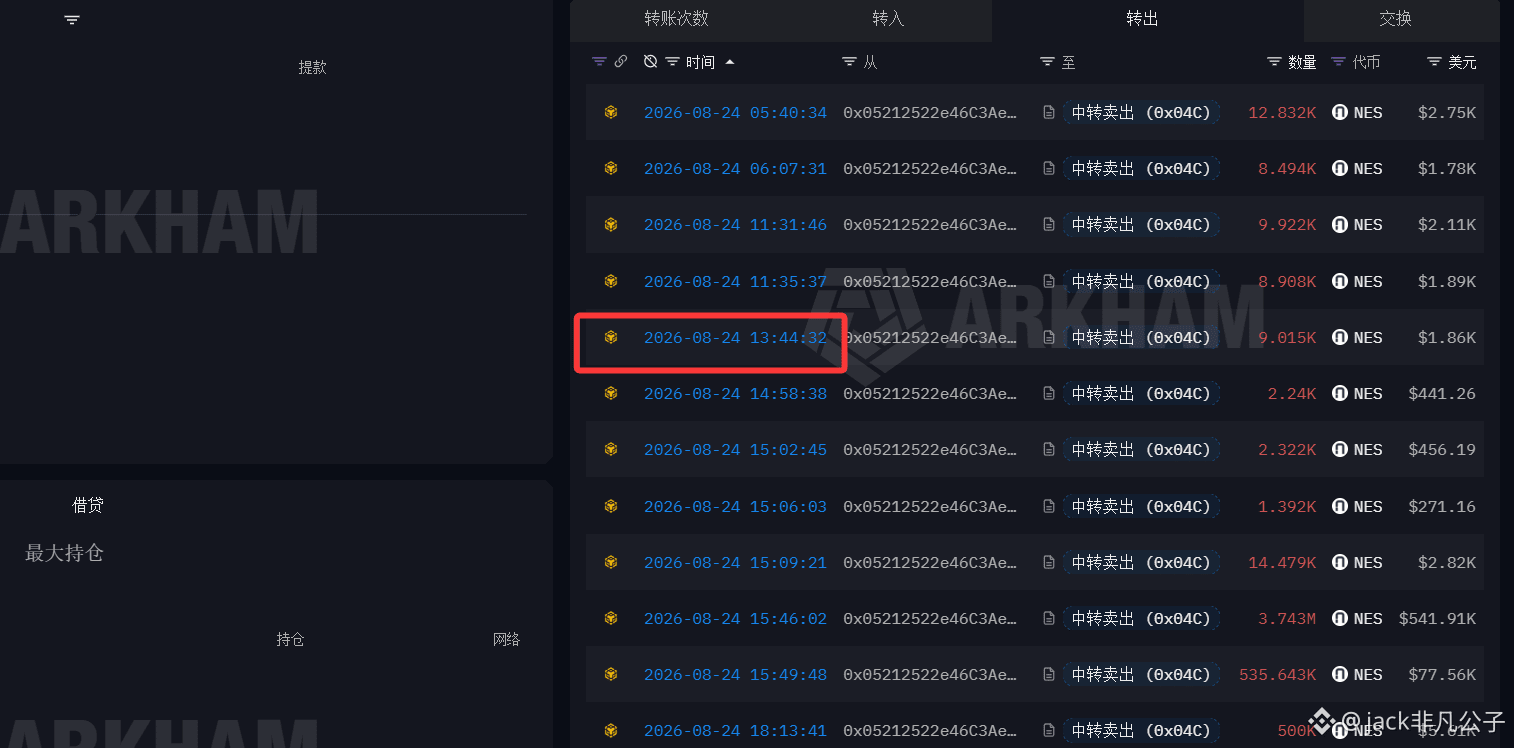Click the NES token icon on the 15:02:45 row
The height and width of the screenshot is (748, 1514).
coord(1340,450)
